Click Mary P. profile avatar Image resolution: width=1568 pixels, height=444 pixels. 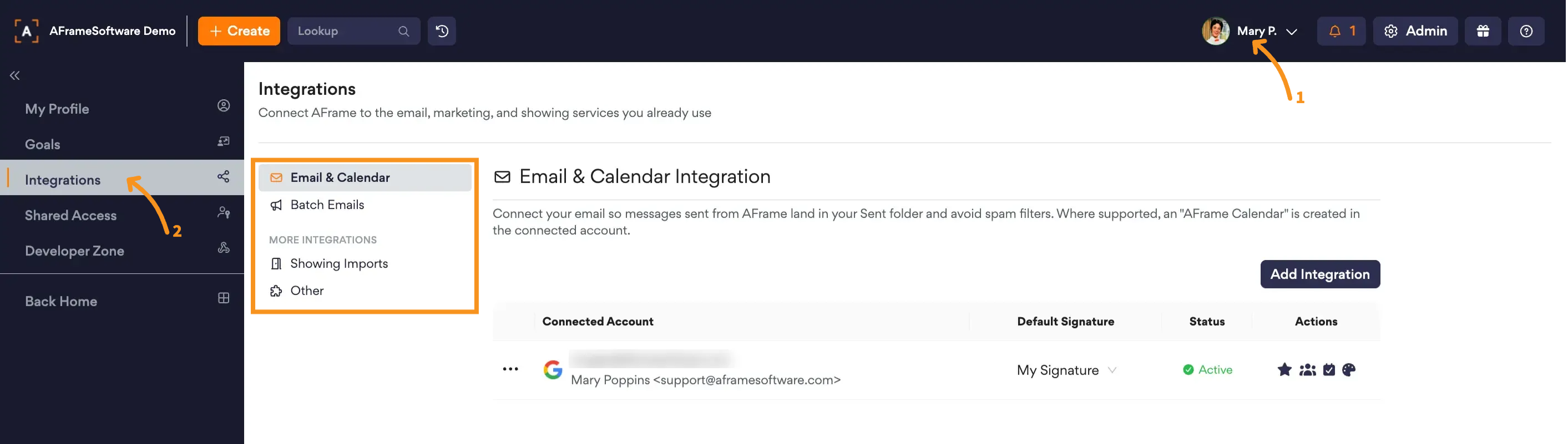point(1216,31)
